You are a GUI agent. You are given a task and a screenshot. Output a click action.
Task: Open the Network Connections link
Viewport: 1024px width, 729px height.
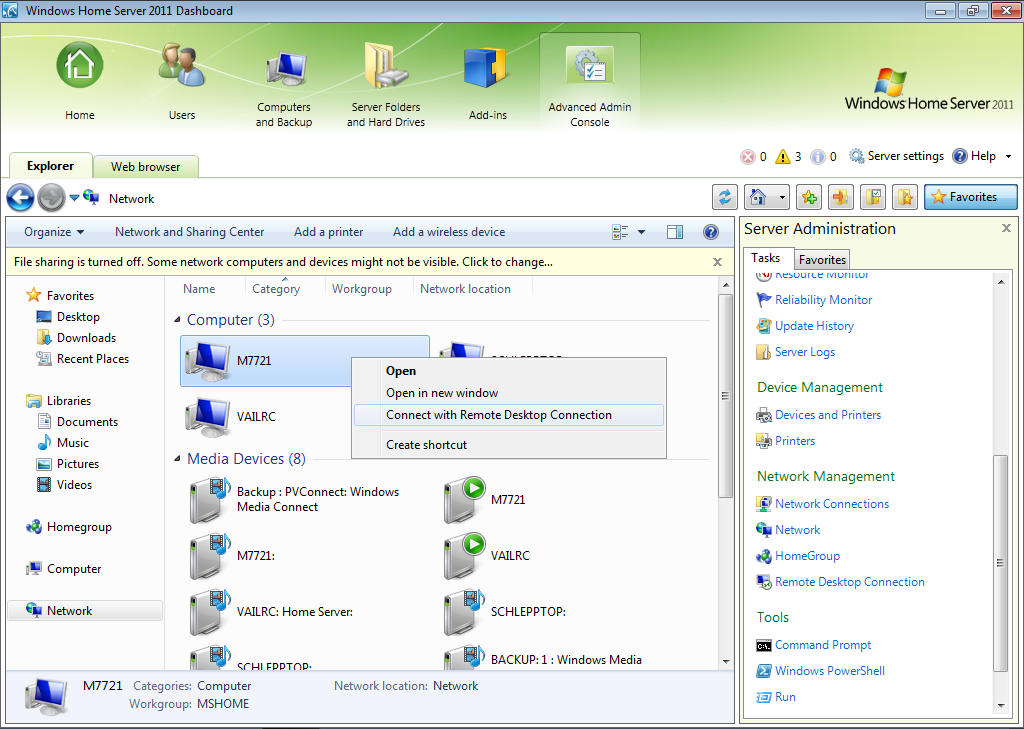coord(831,504)
